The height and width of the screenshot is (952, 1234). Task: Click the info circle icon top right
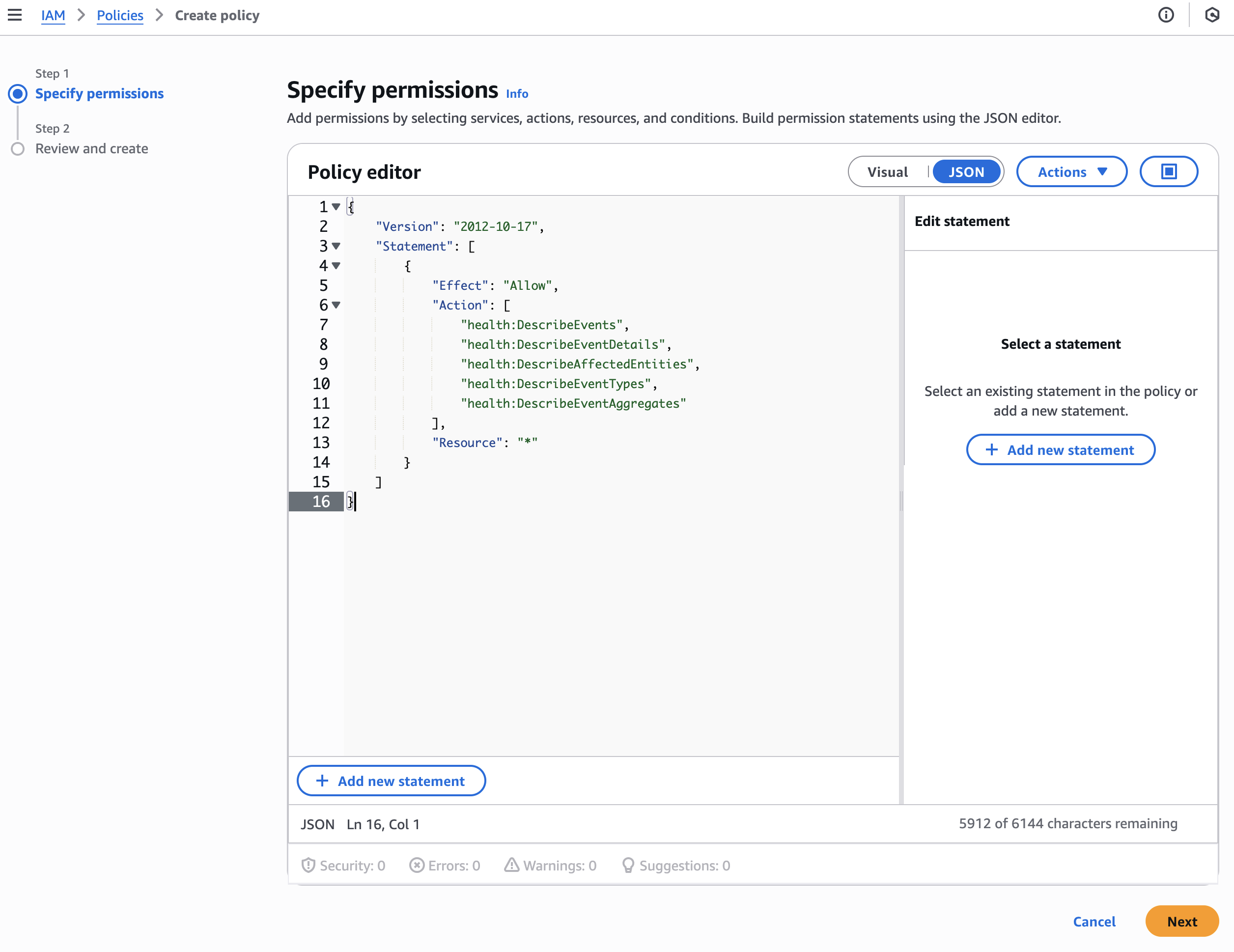(x=1166, y=15)
